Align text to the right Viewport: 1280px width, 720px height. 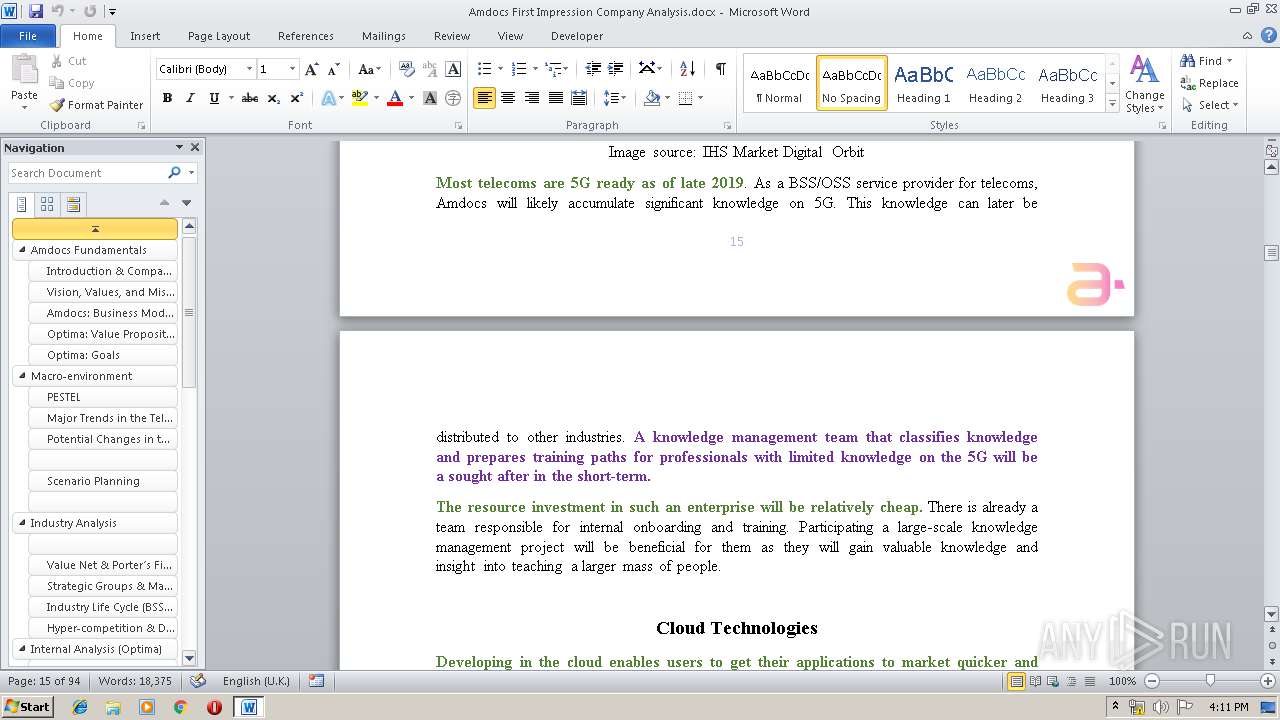click(532, 98)
